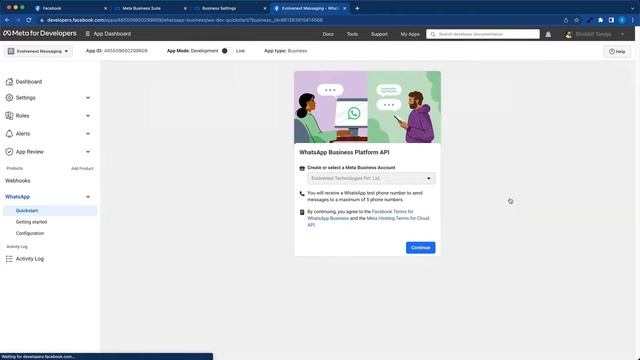
Task: Click the Help button
Action: (617, 51)
